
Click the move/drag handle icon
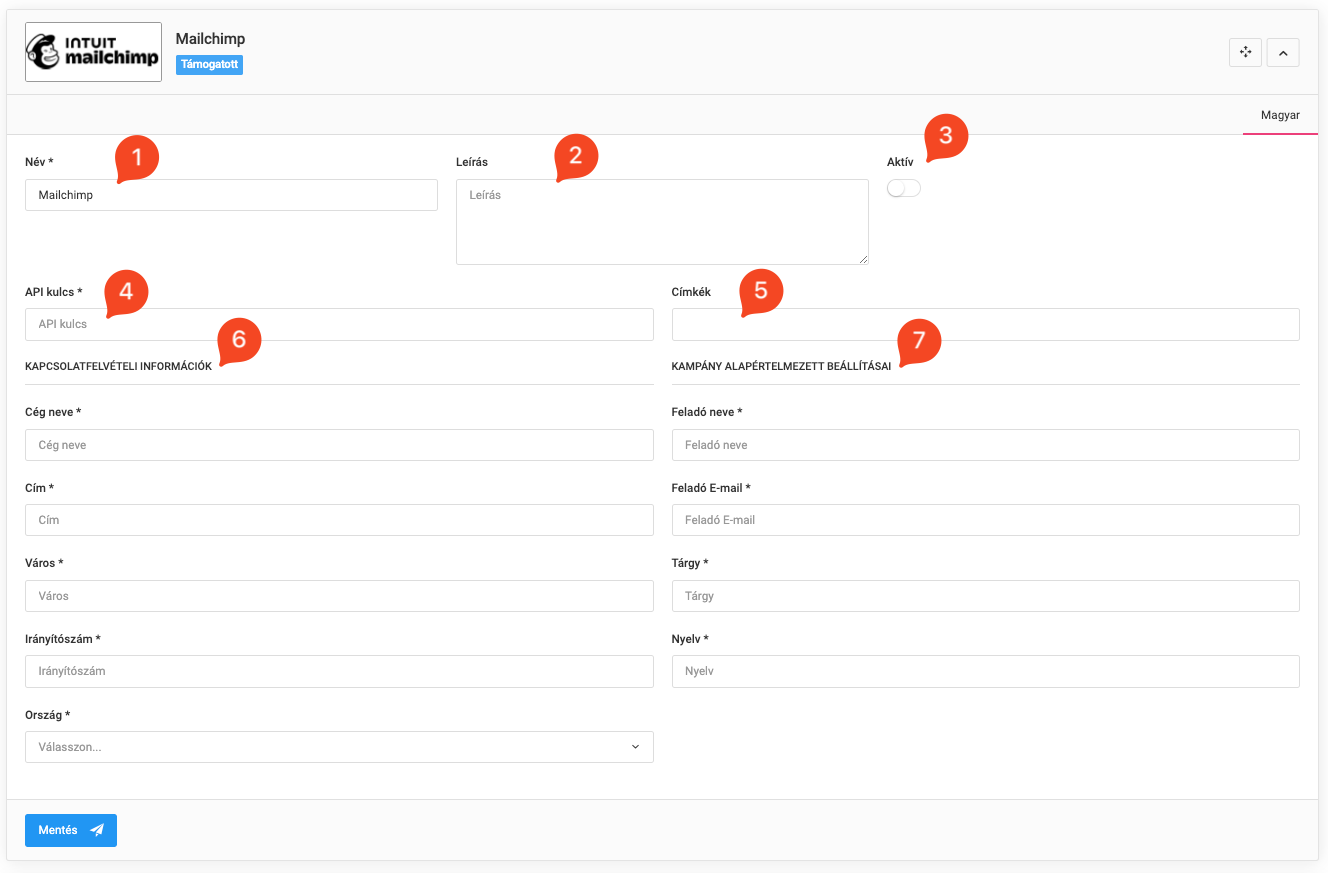(x=1245, y=53)
